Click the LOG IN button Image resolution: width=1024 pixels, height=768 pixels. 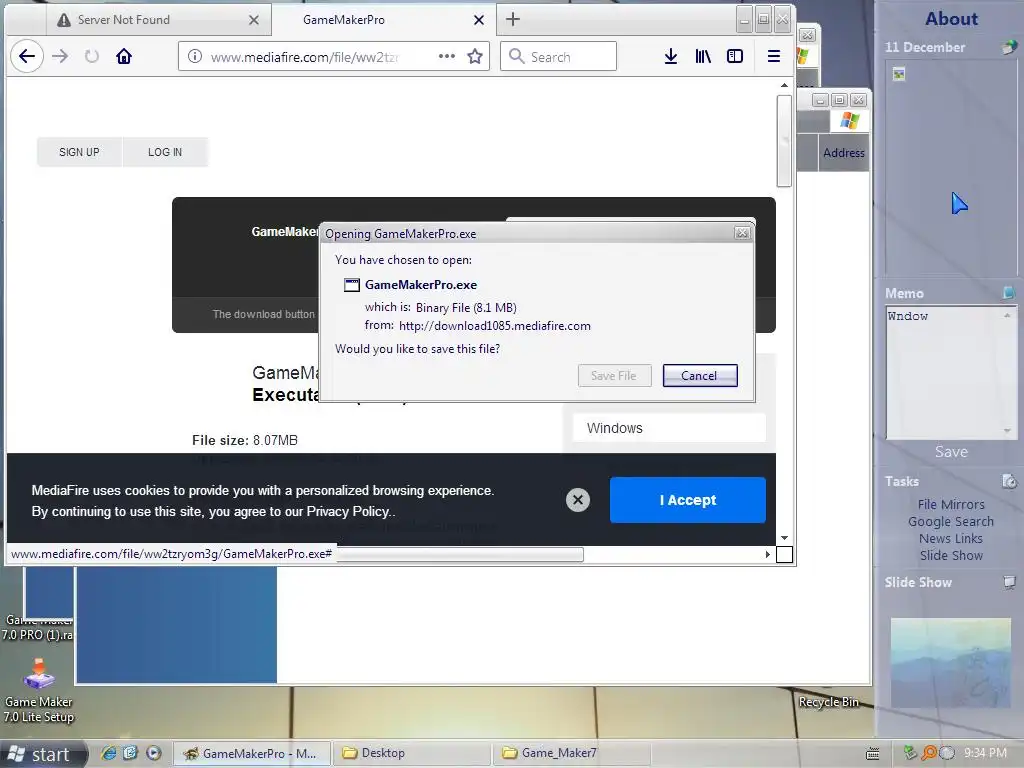pos(165,152)
